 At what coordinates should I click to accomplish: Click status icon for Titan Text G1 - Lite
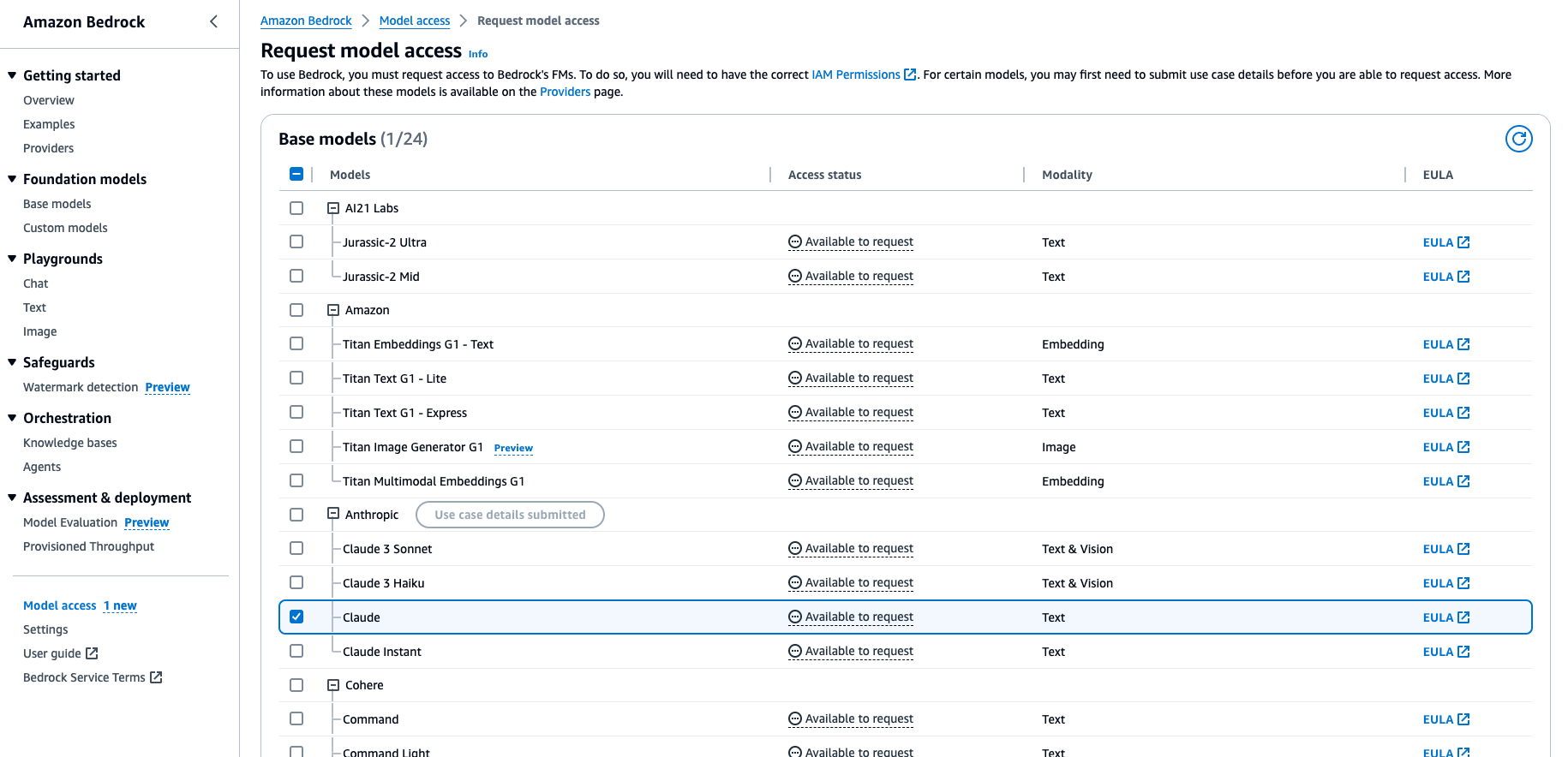pyautogui.click(x=795, y=378)
